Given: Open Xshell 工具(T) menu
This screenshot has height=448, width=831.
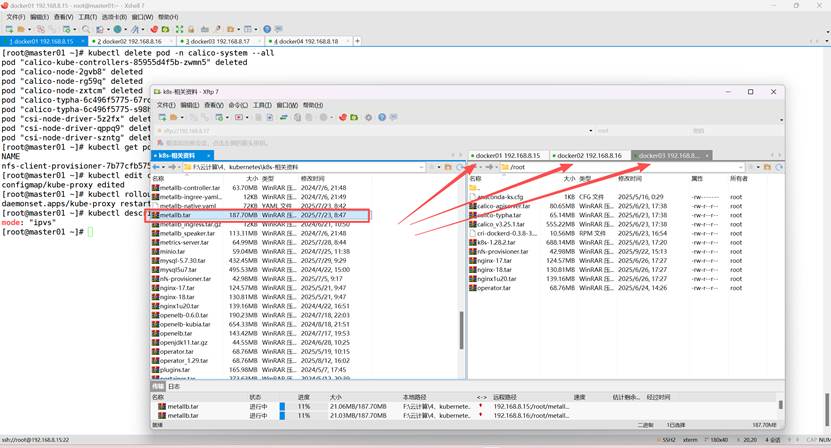Looking at the screenshot, I should coord(87,17).
